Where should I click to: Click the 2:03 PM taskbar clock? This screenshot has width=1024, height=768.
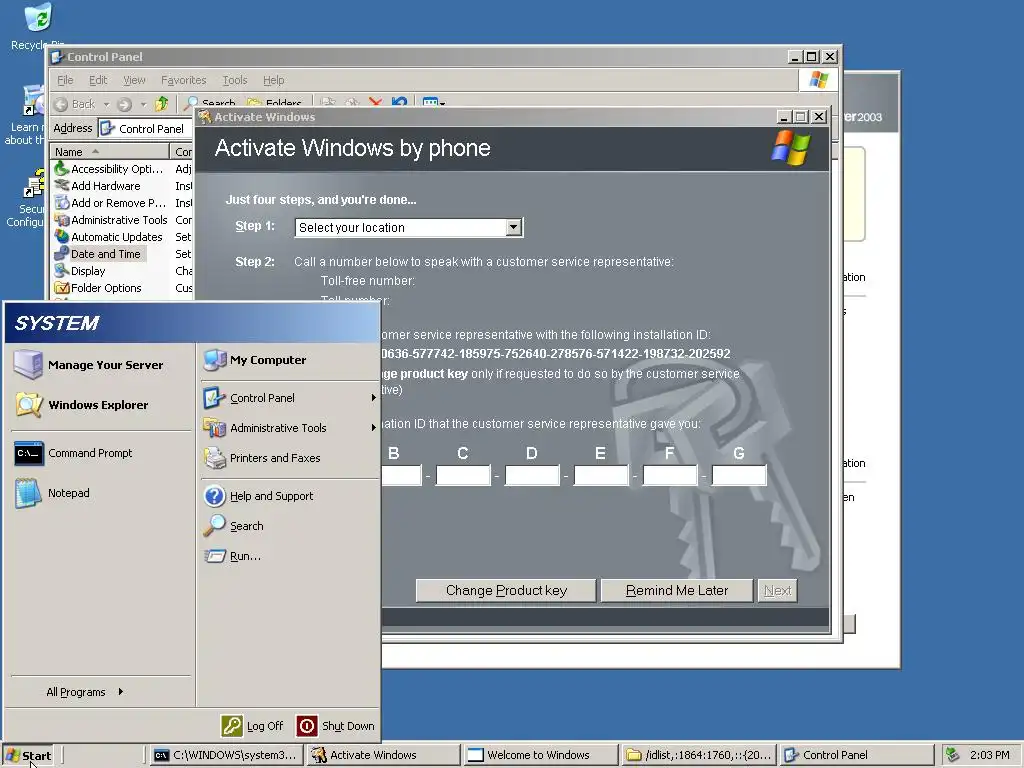(x=989, y=755)
